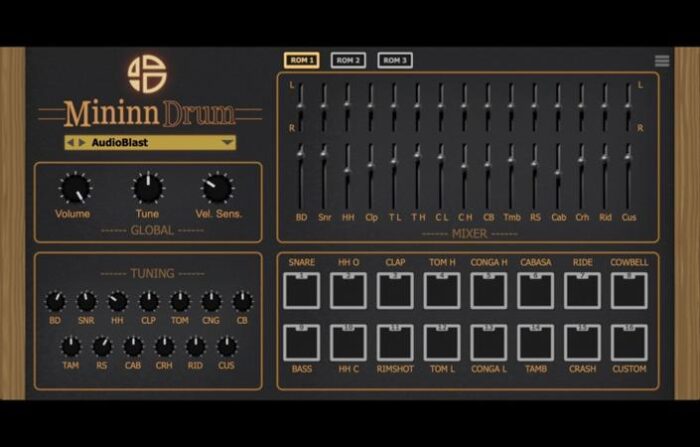
Task: Click the Mininn Drum logo emblem
Action: coord(147,73)
